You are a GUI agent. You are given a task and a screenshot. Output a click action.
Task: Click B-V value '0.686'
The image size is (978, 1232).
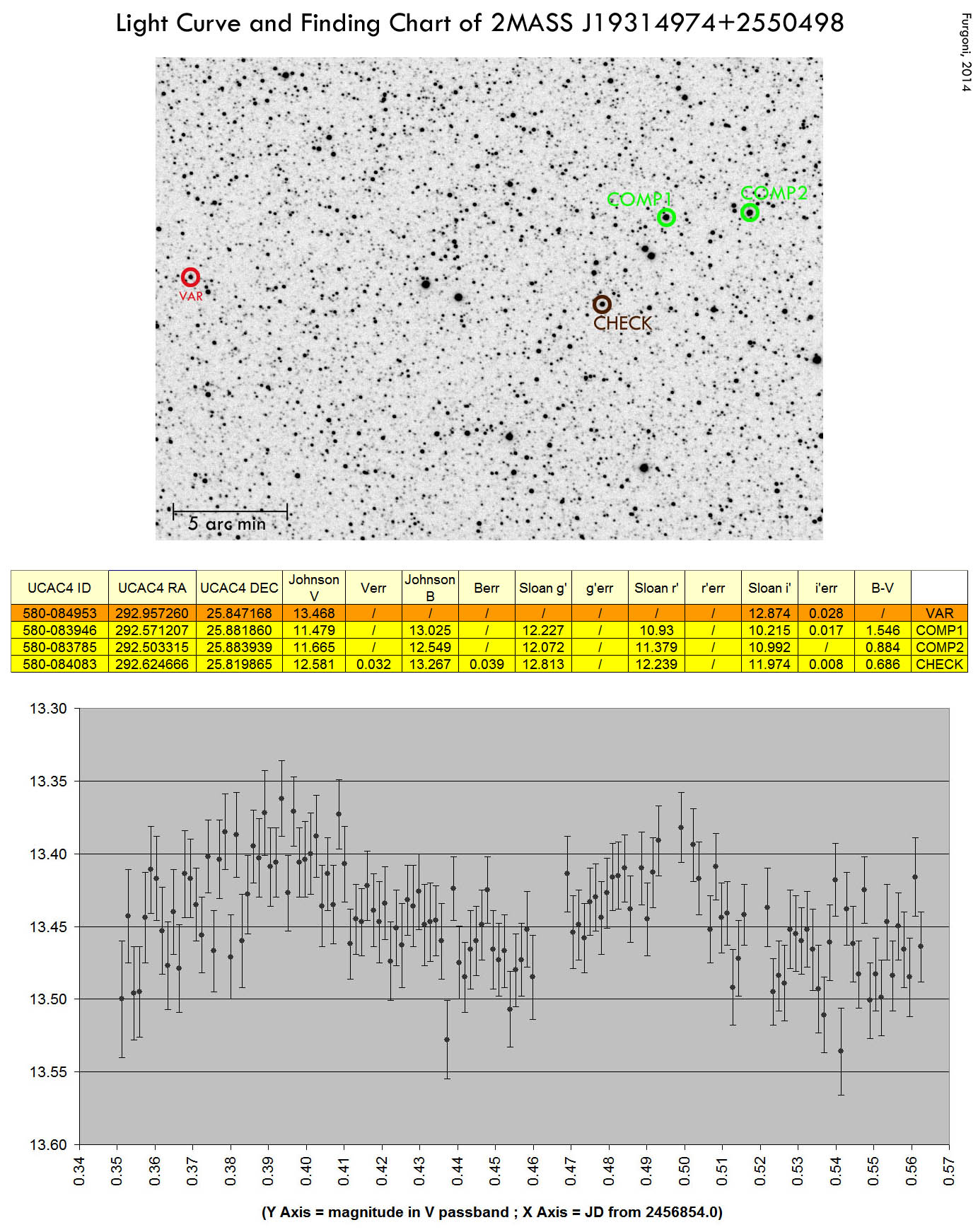coord(883,664)
